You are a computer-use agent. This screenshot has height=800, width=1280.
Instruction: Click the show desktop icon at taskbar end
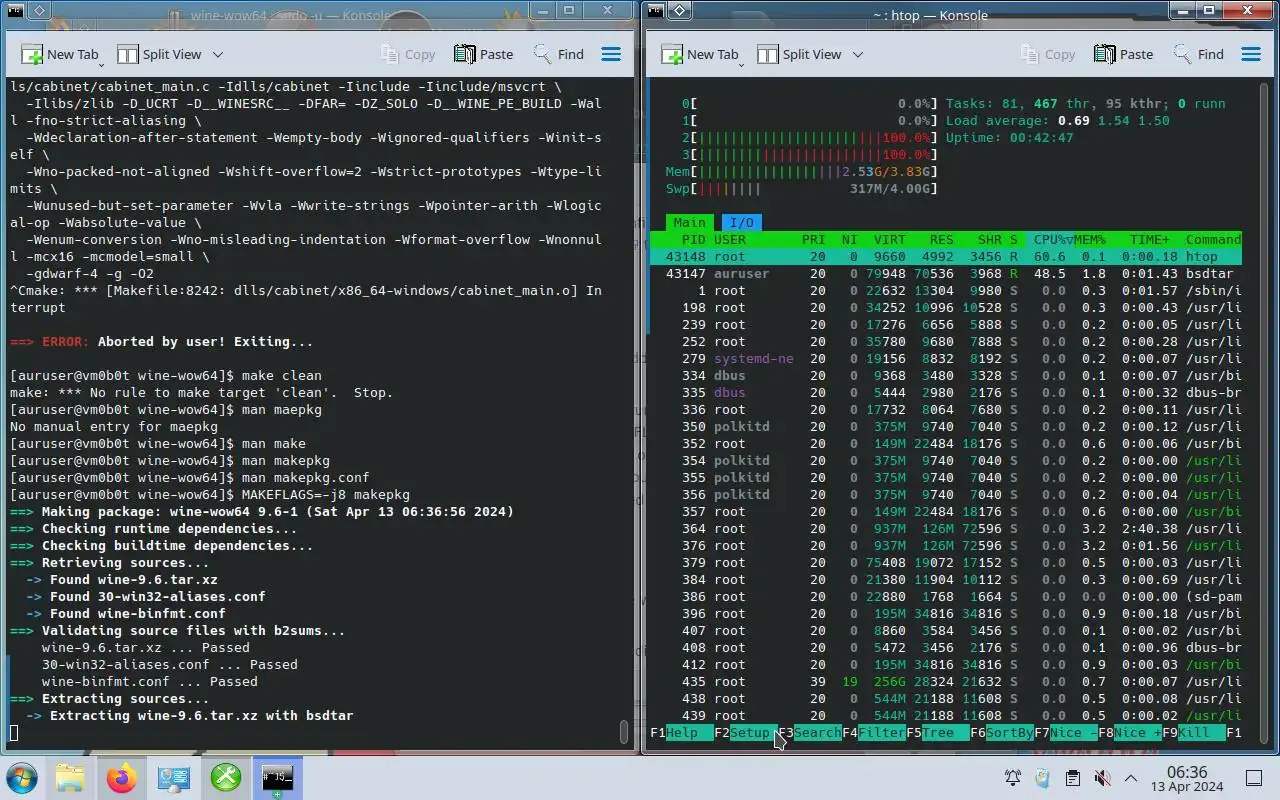tap(1254, 778)
